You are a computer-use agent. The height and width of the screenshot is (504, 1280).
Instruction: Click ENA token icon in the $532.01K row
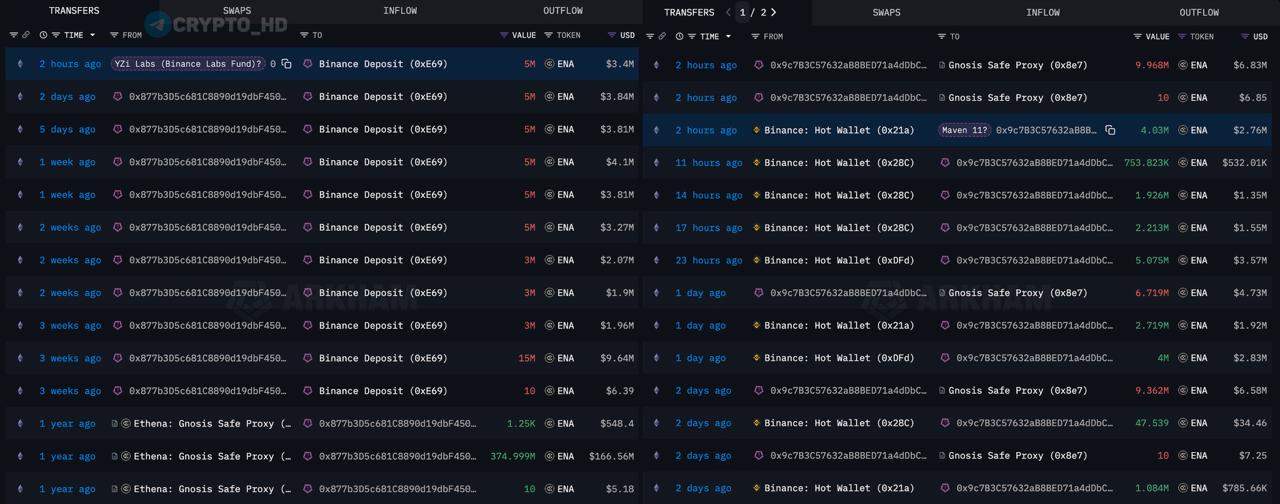click(1183, 162)
